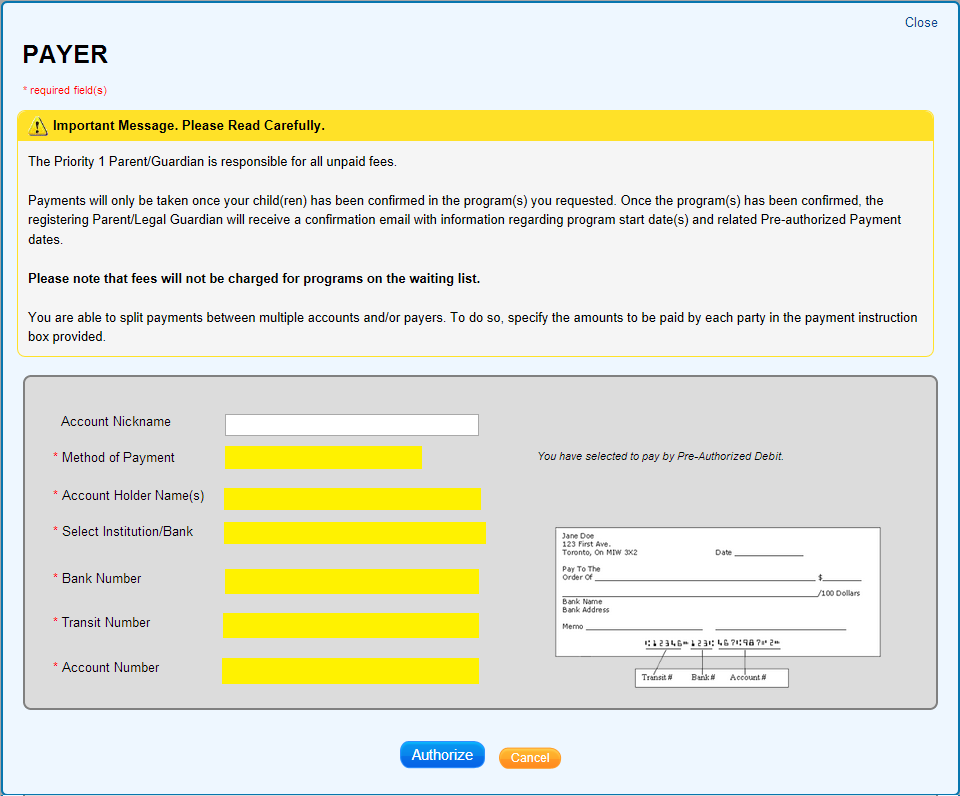
Task: Click the warning triangle icon
Action: point(38,126)
